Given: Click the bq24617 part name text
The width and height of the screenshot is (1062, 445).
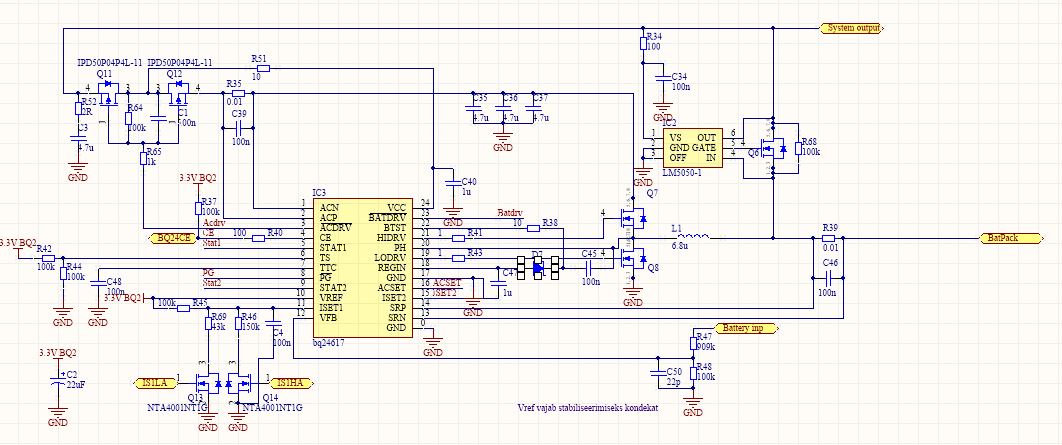Looking at the screenshot, I should [330, 343].
